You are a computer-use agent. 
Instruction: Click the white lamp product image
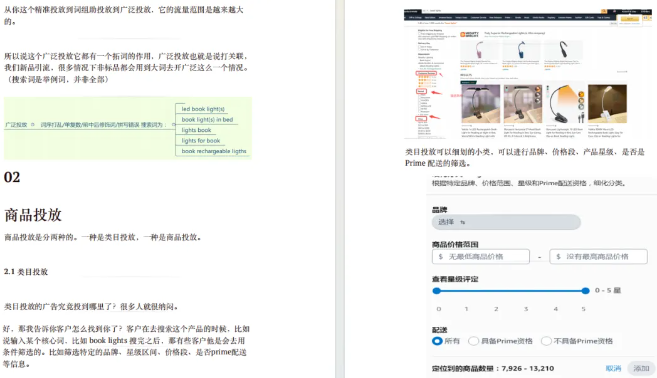pos(607,103)
